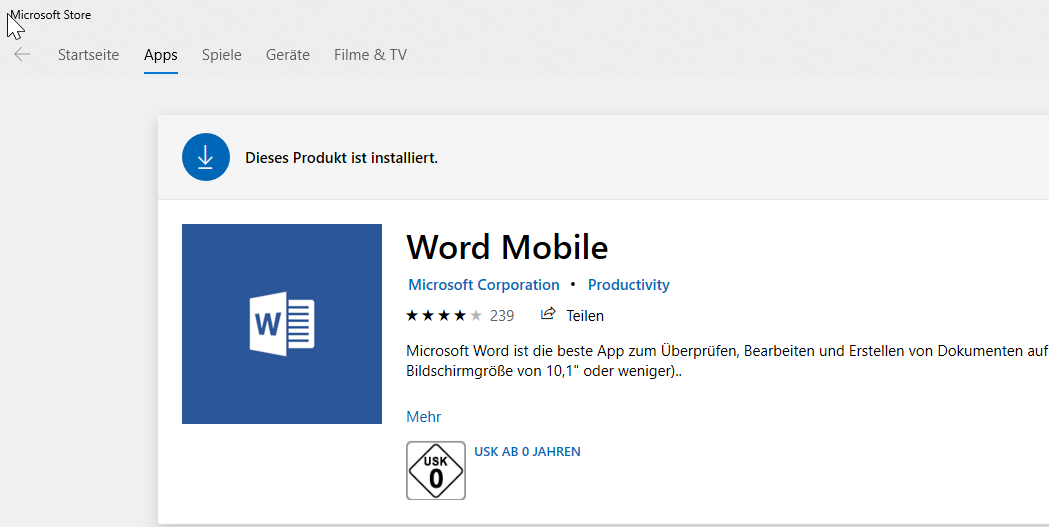
Task: Click the Word Mobile title heading
Action: tap(507, 246)
